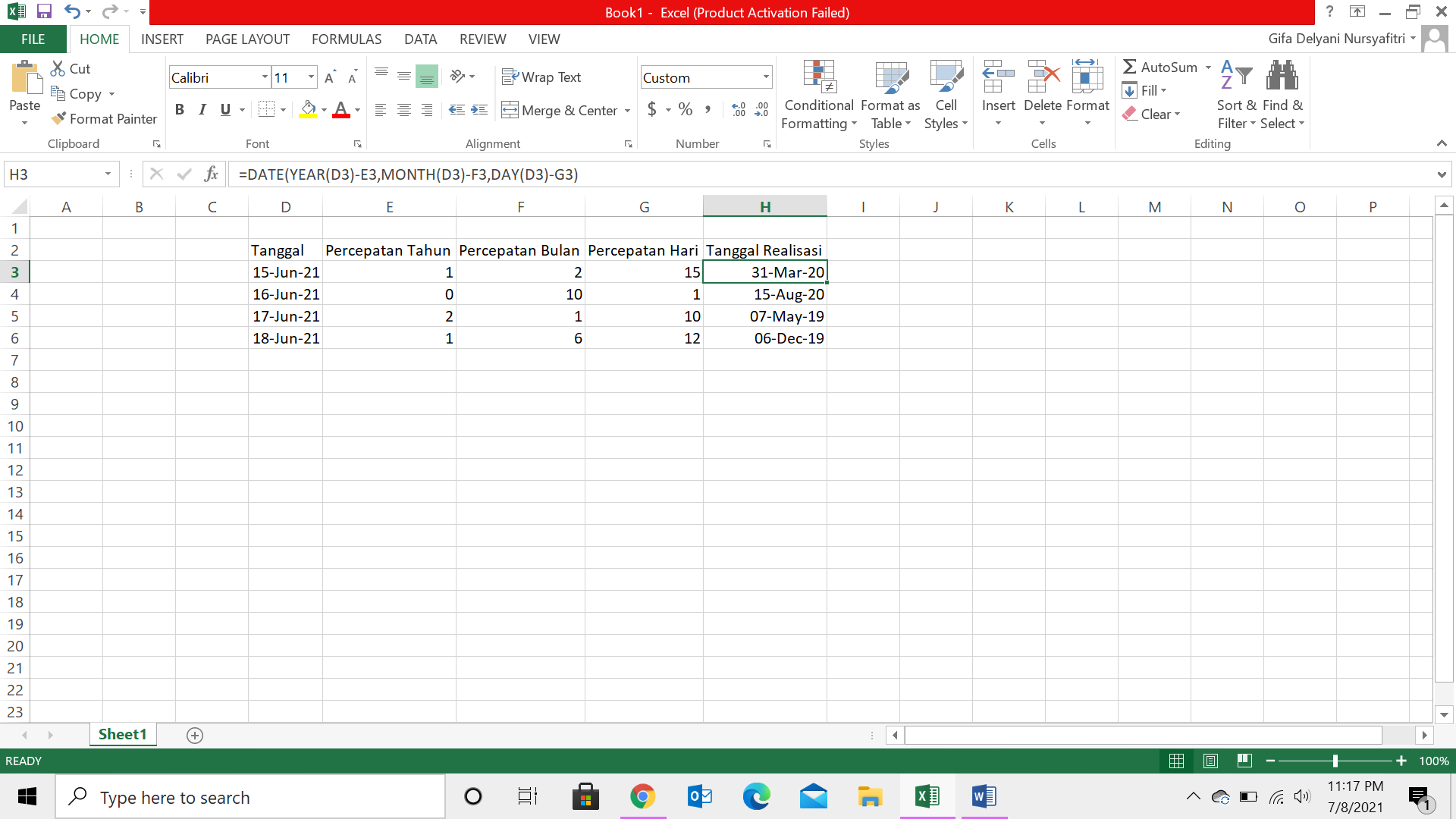This screenshot has height=819, width=1456.
Task: Expand the Font size dropdown showing 11
Action: [311, 78]
